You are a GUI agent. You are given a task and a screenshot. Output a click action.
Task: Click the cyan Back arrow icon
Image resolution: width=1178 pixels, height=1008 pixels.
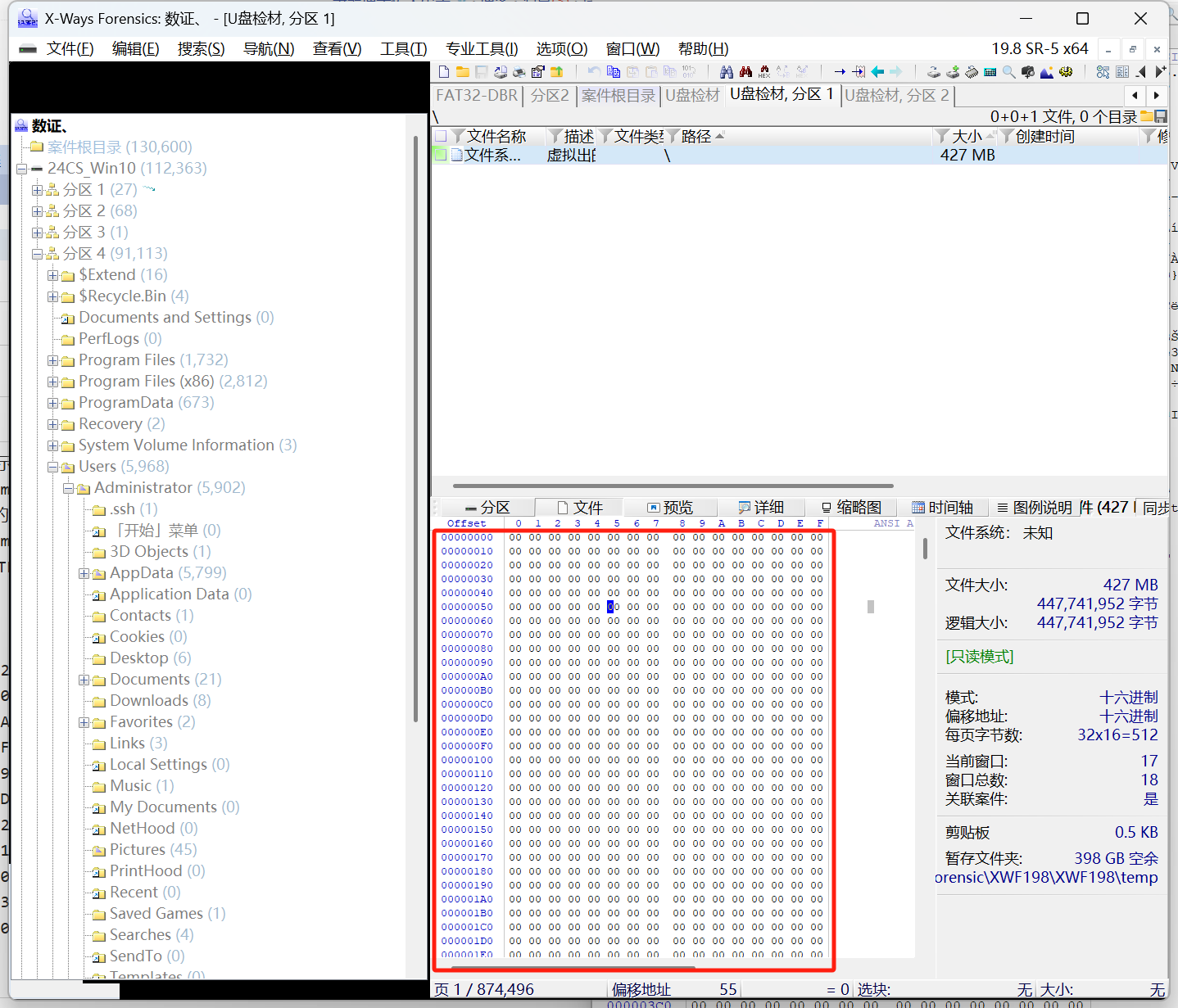pyautogui.click(x=877, y=72)
